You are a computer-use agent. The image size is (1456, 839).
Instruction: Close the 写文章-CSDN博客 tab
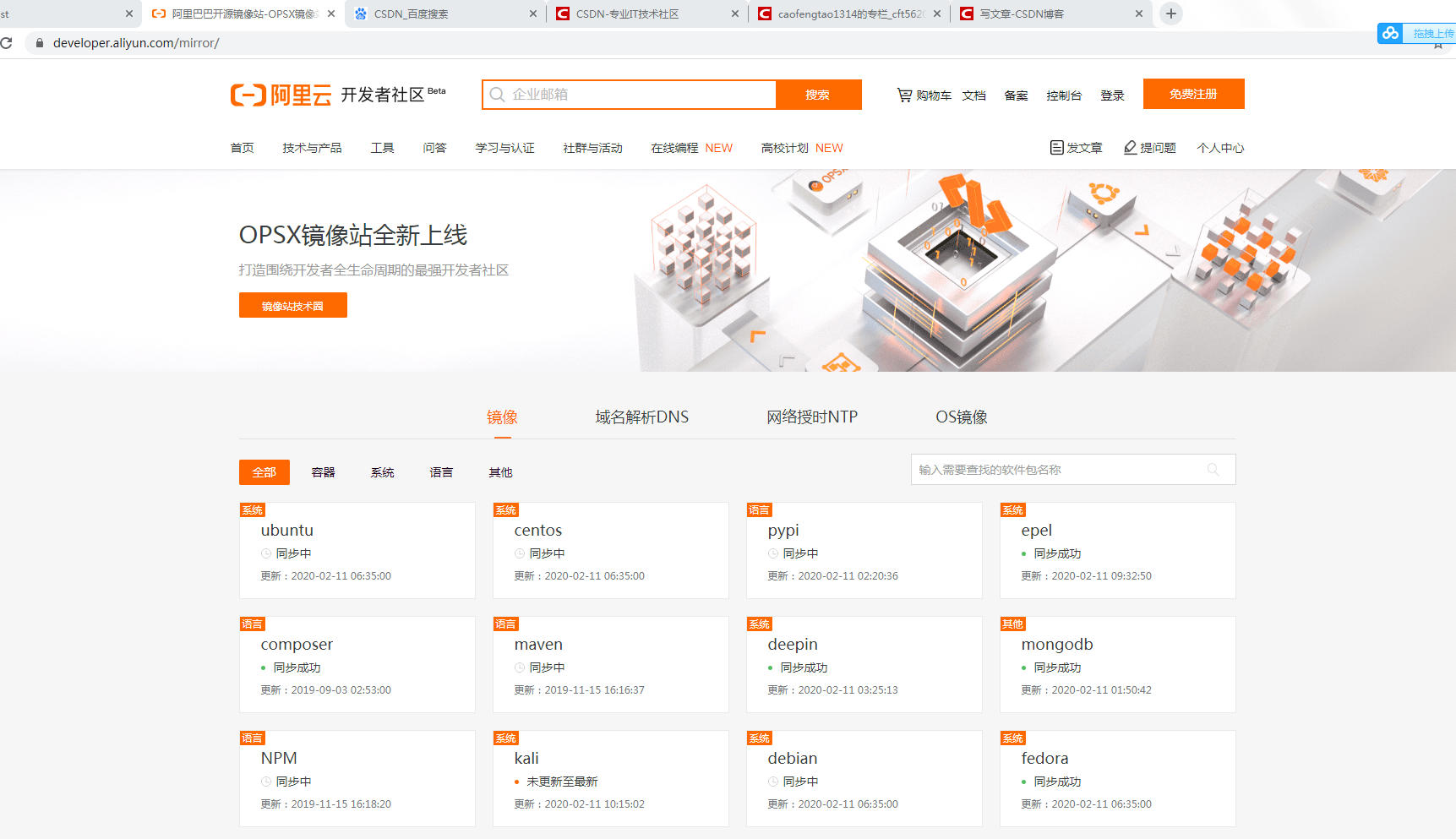point(1139,14)
